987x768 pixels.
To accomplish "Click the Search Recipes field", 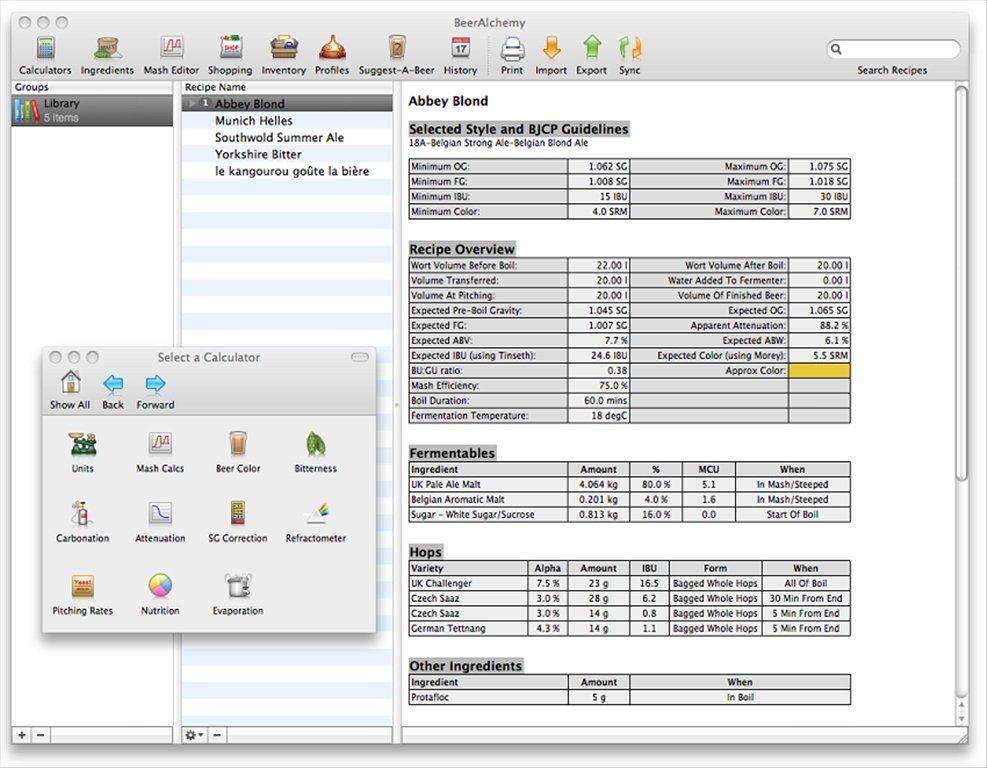I will click(x=894, y=49).
